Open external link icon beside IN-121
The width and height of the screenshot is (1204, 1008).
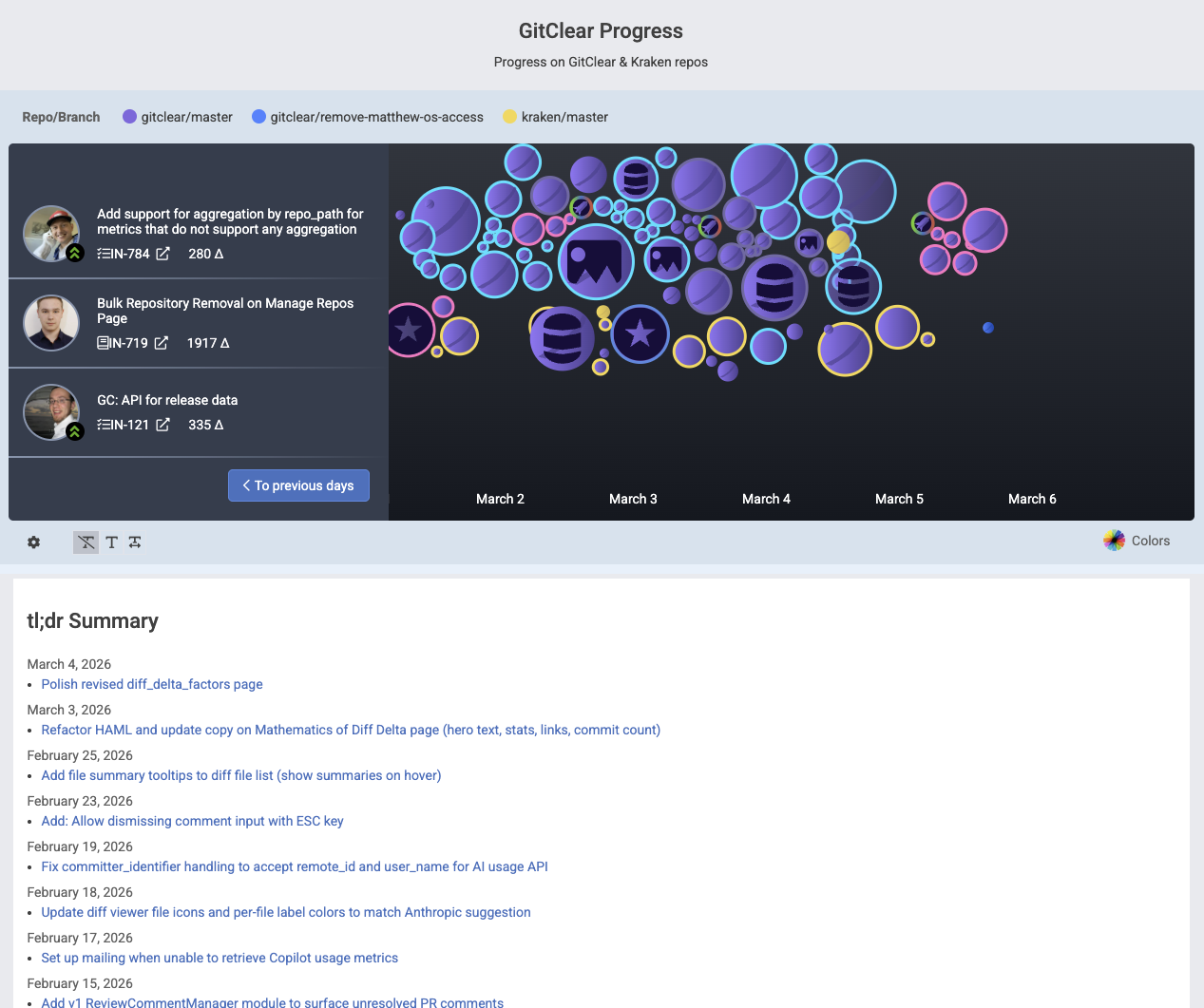coord(163,425)
